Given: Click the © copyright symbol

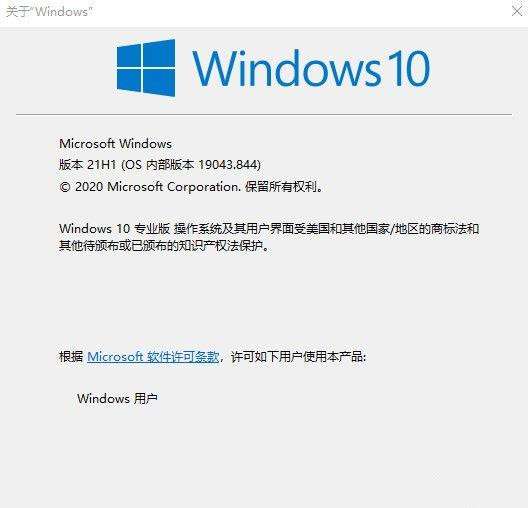Looking at the screenshot, I should pyautogui.click(x=65, y=187).
